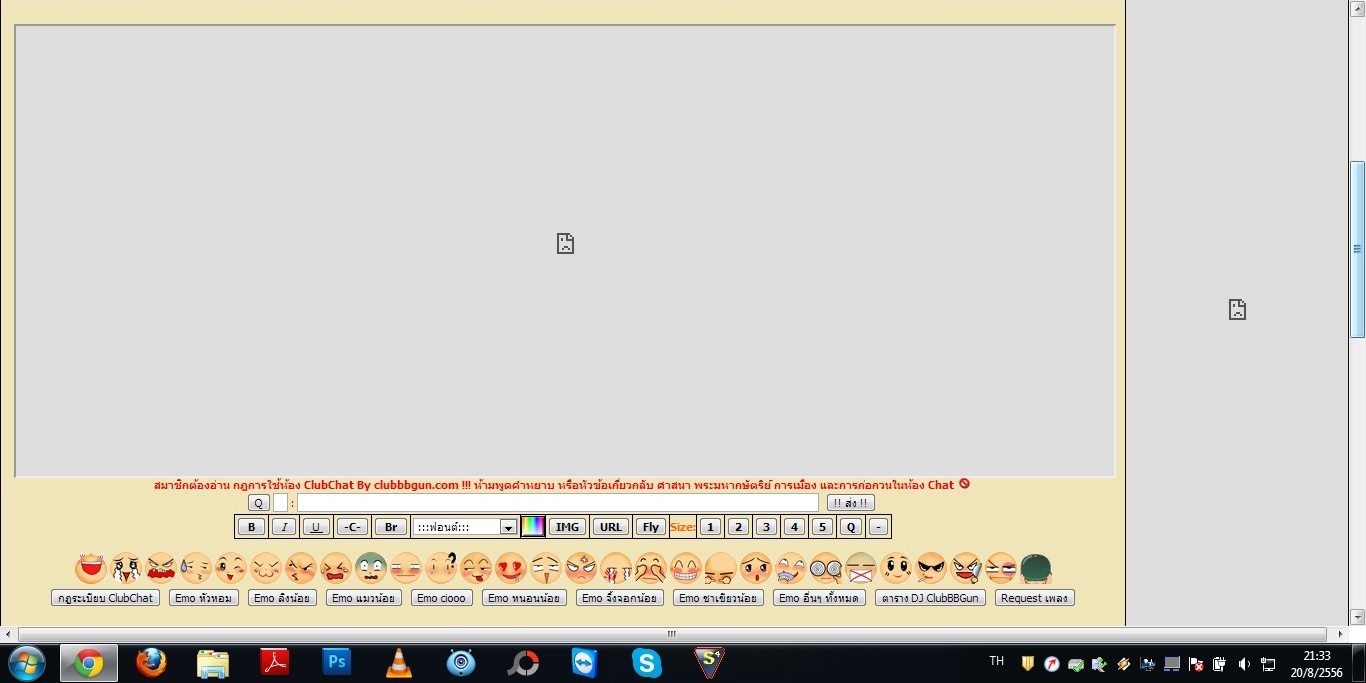The width and height of the screenshot is (1366, 683).
Task: Insert the nosebleed emoticon
Action: pyautogui.click(x=616, y=568)
